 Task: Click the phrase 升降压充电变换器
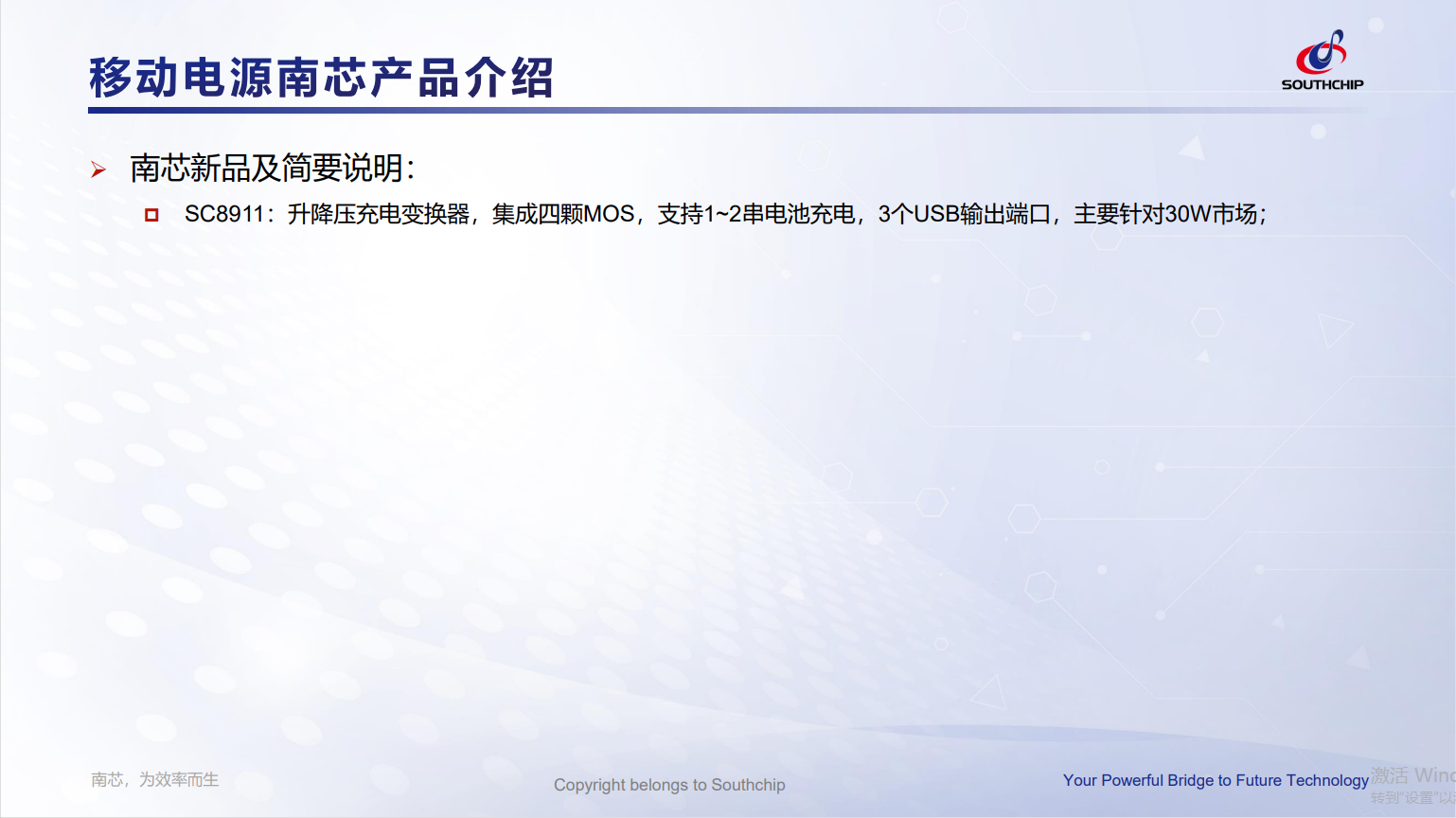[379, 214]
